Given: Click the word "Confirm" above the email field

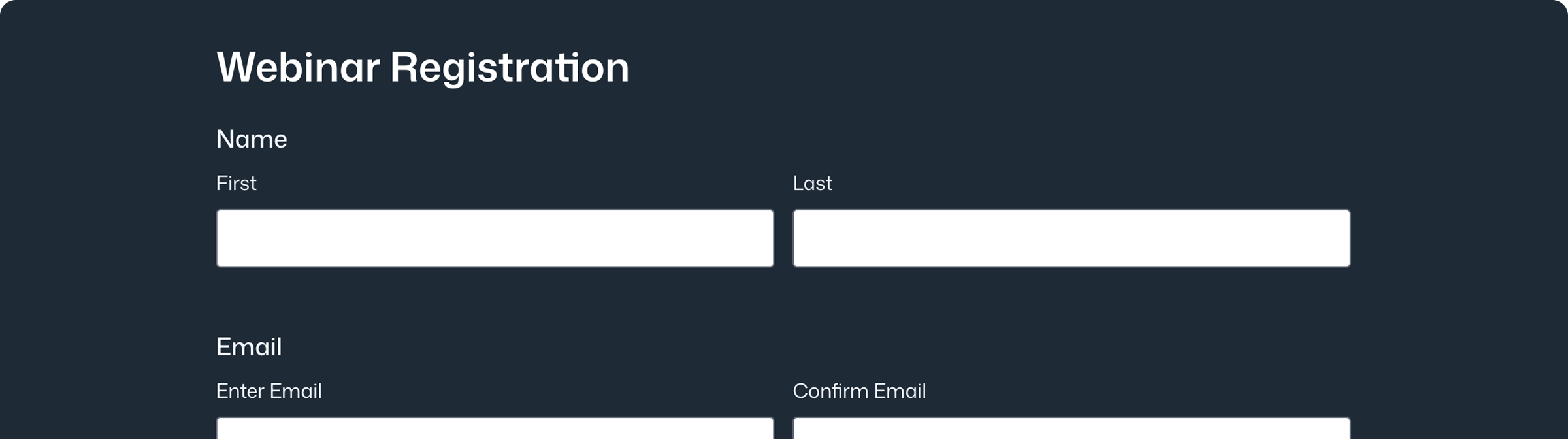Looking at the screenshot, I should point(830,391).
